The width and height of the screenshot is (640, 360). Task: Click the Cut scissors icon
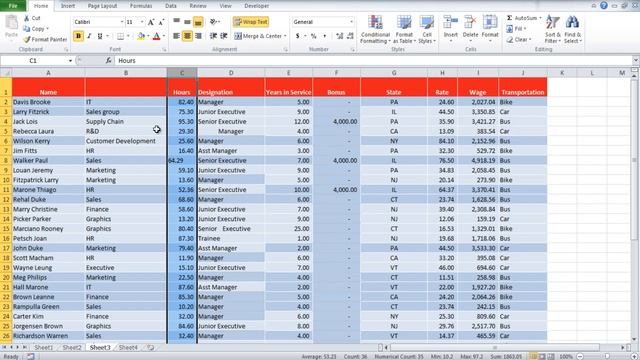[x=27, y=18]
